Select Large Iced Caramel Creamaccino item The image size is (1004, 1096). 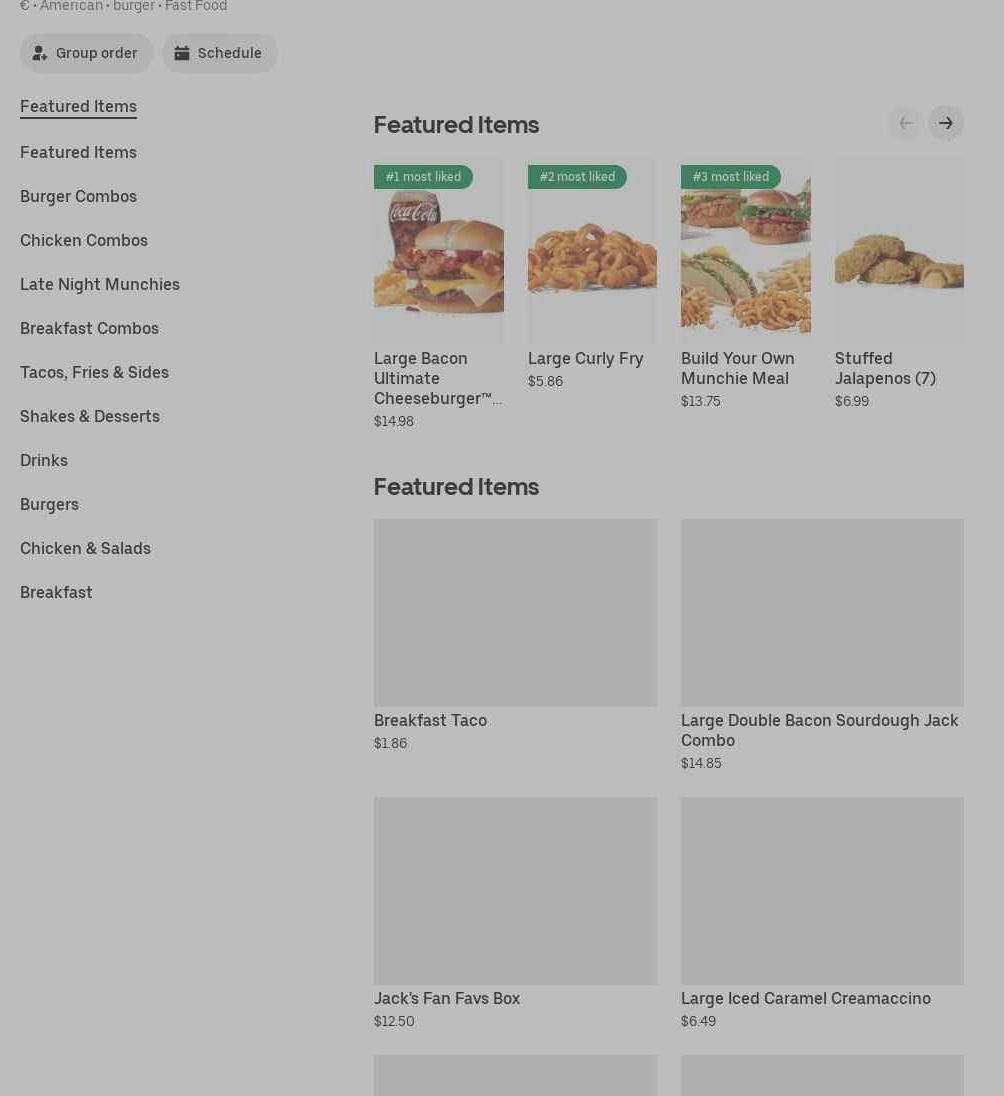pos(805,998)
